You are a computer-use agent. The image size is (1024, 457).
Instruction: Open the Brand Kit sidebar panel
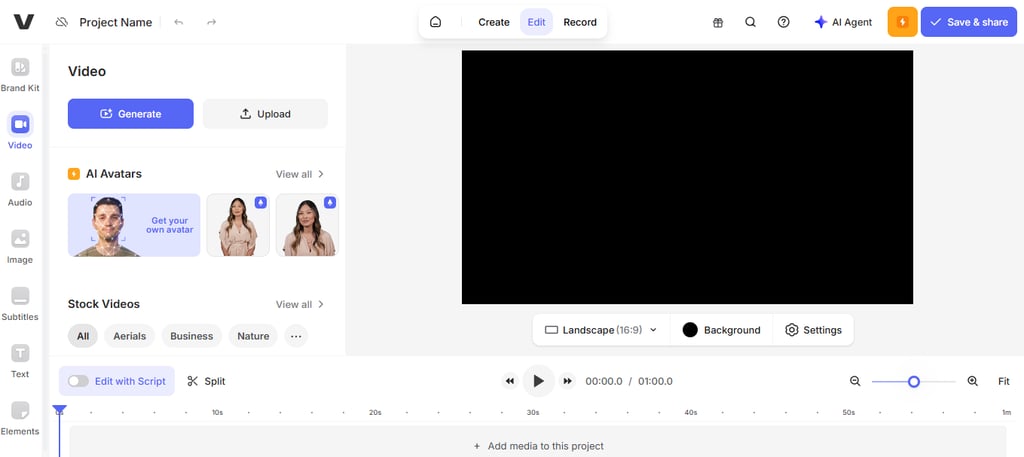(x=20, y=75)
